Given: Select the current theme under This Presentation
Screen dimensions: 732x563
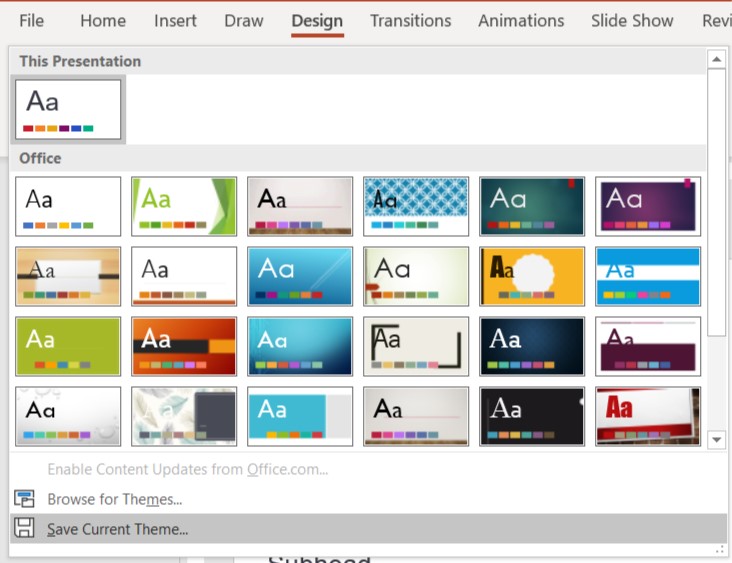Looking at the screenshot, I should point(68,109).
